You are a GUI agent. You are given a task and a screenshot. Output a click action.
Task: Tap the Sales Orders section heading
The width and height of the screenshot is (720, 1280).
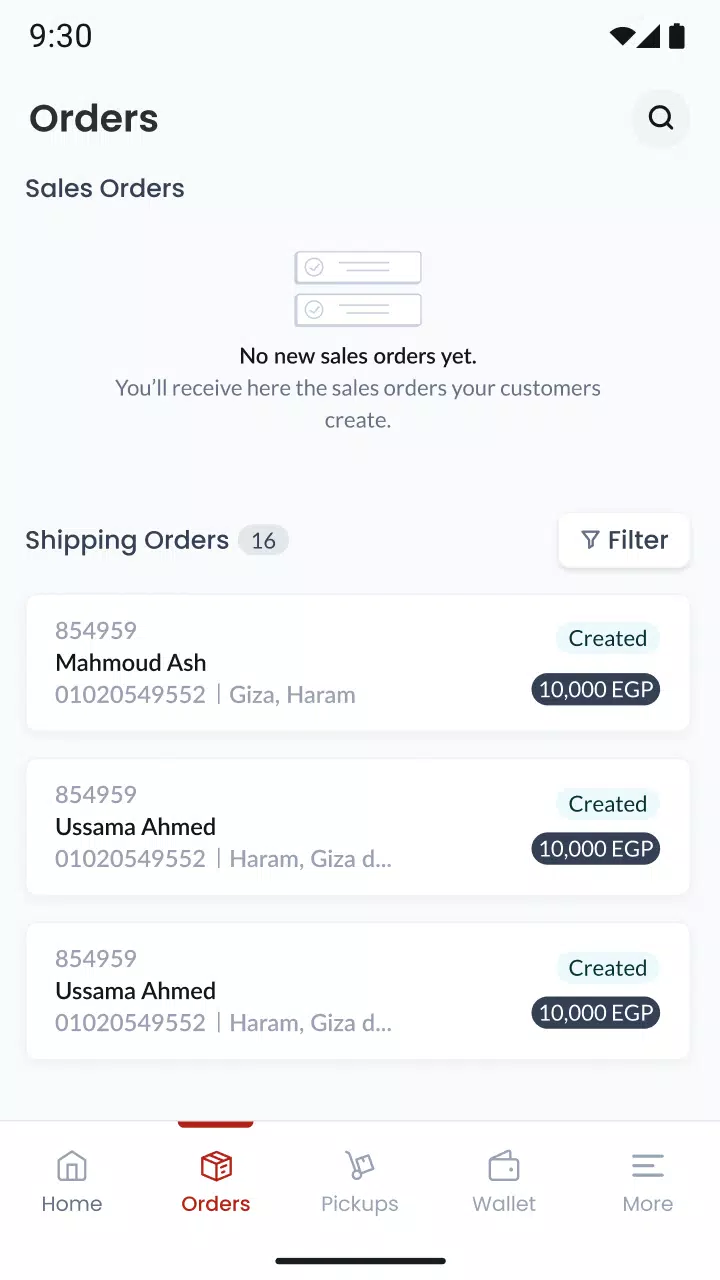105,188
